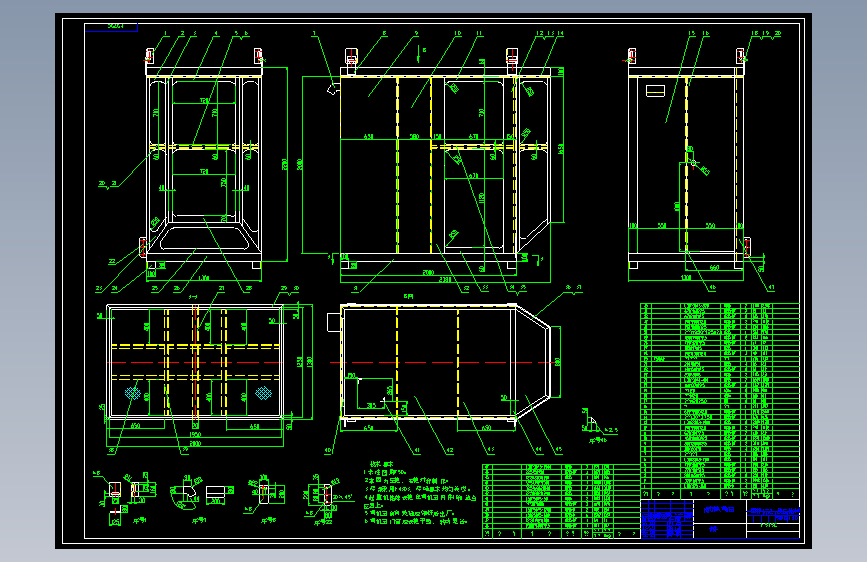Click callout number 15 above side view
This screenshot has height=562, width=867.
pyautogui.click(x=691, y=34)
